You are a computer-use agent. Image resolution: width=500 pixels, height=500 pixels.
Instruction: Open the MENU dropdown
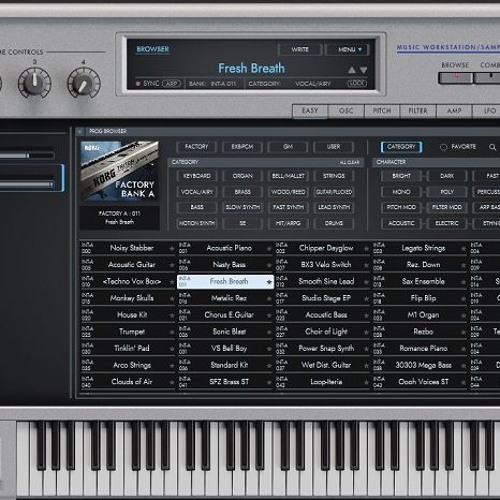point(347,50)
